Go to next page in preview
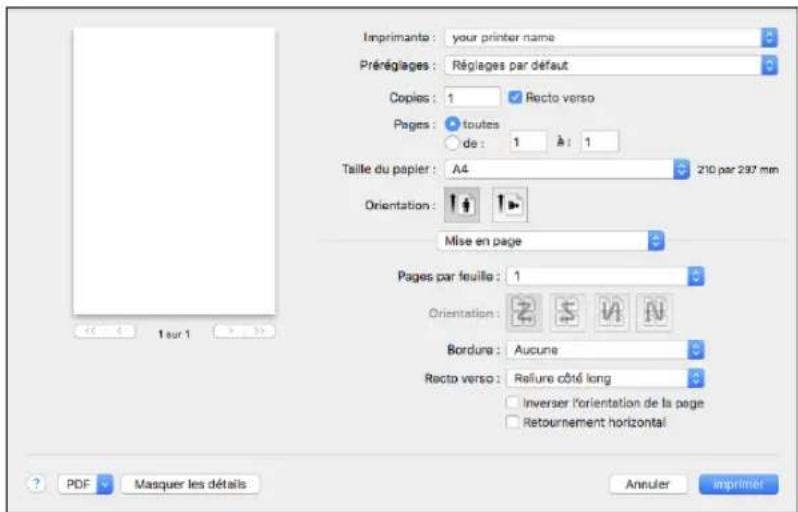This screenshot has width=798, height=512. (x=230, y=331)
